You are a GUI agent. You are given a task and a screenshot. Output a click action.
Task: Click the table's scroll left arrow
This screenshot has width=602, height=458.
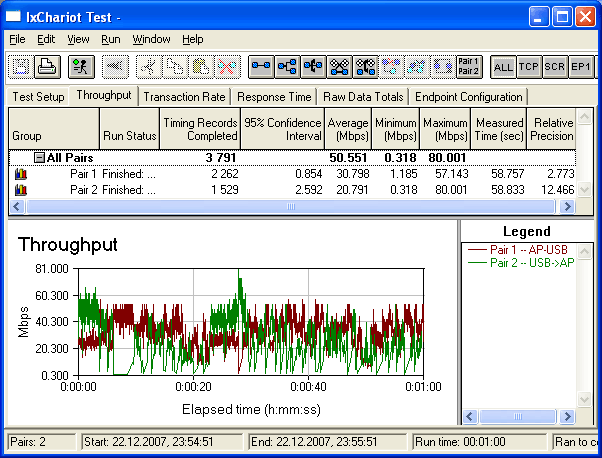pyautogui.click(x=17, y=207)
